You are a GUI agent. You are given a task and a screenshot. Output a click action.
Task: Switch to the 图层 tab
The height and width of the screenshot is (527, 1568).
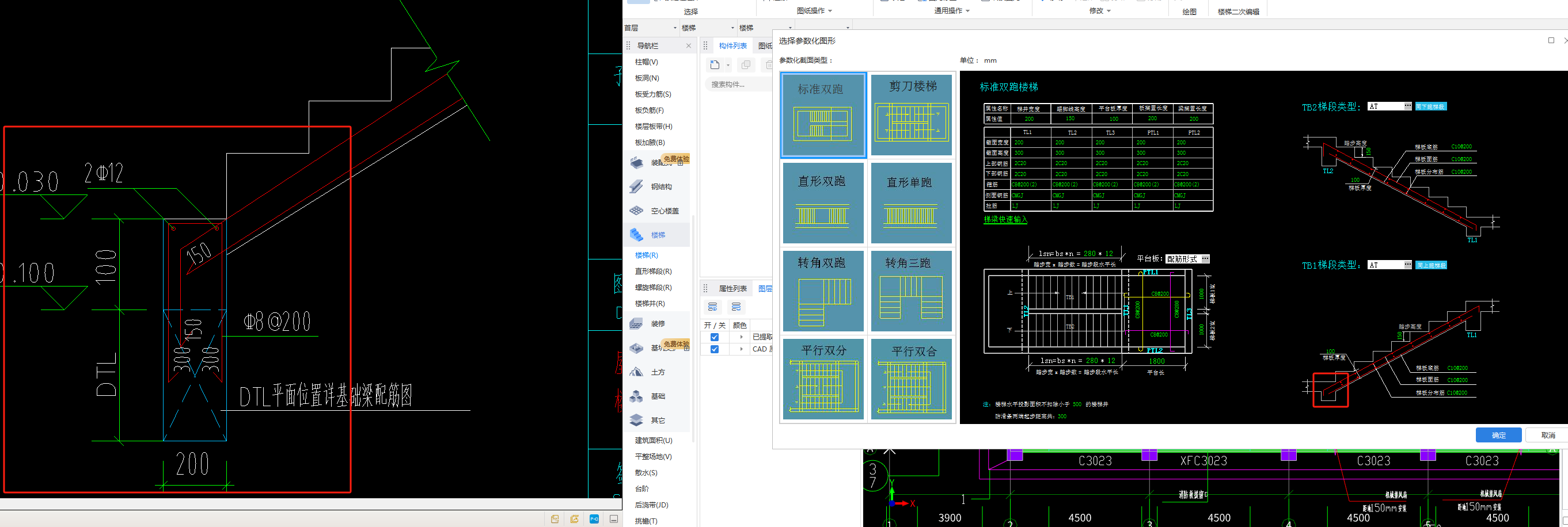point(765,288)
